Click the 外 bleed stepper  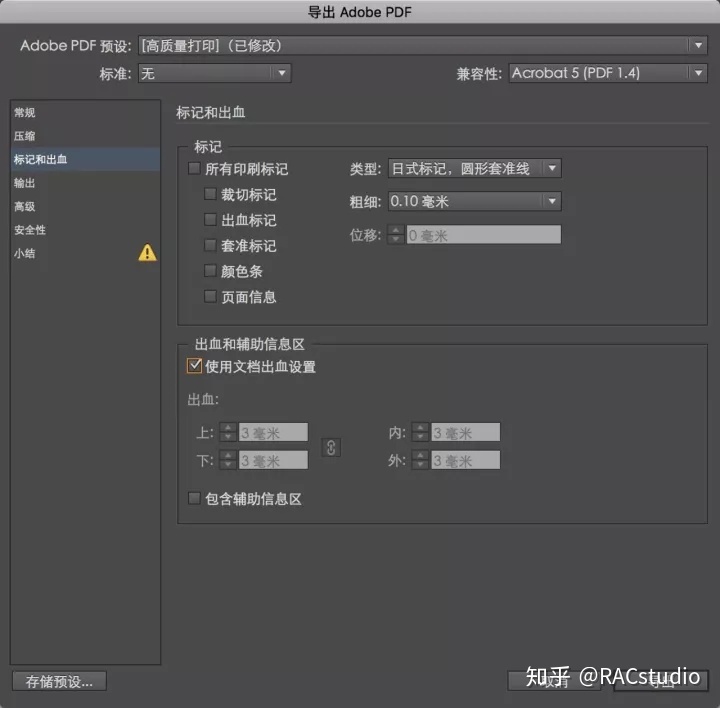[x=420, y=460]
